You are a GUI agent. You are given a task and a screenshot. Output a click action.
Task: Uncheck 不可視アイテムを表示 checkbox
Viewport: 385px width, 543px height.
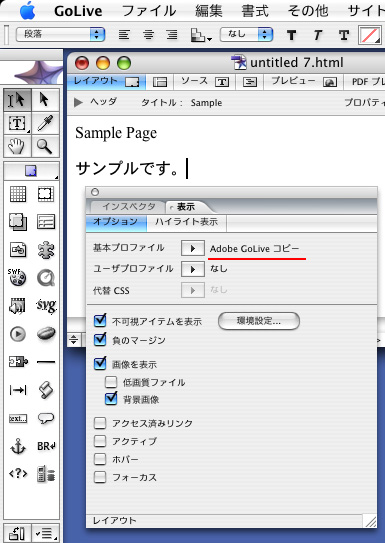click(x=100, y=321)
